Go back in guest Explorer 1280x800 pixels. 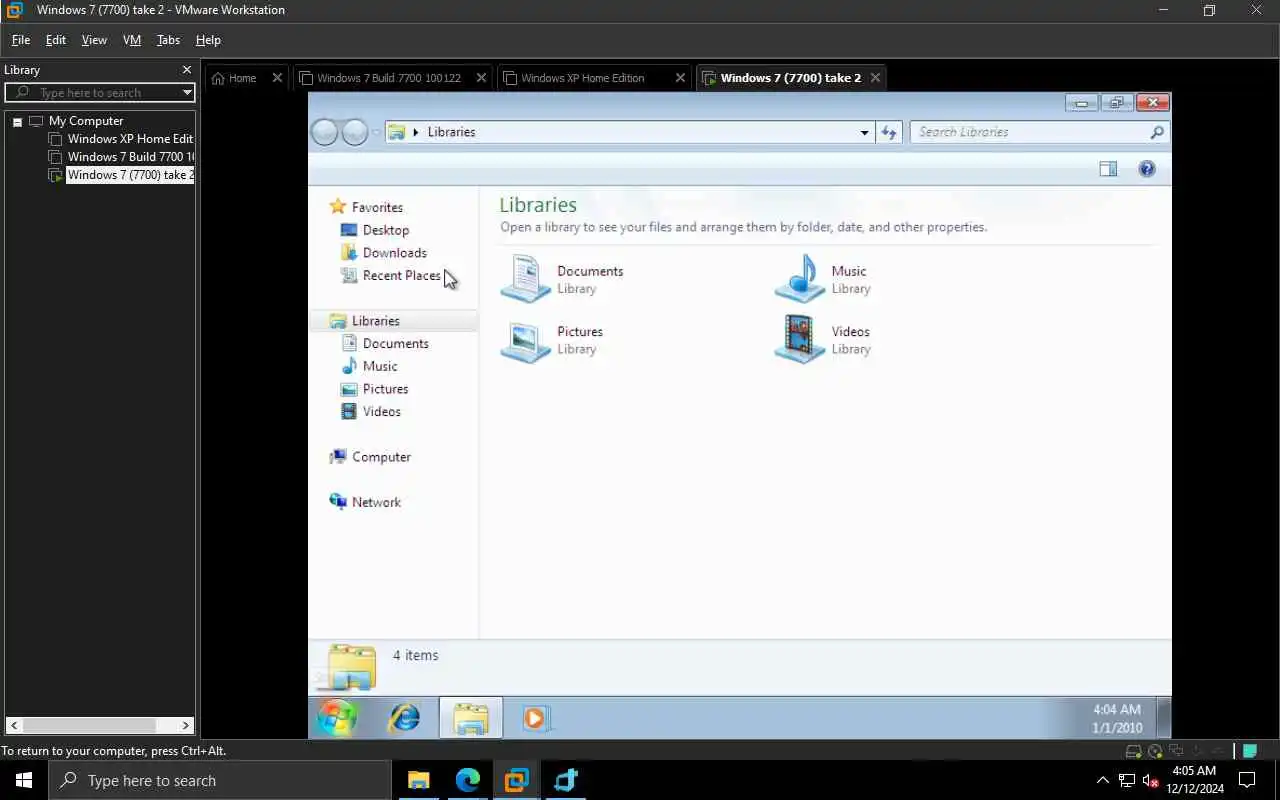click(325, 132)
